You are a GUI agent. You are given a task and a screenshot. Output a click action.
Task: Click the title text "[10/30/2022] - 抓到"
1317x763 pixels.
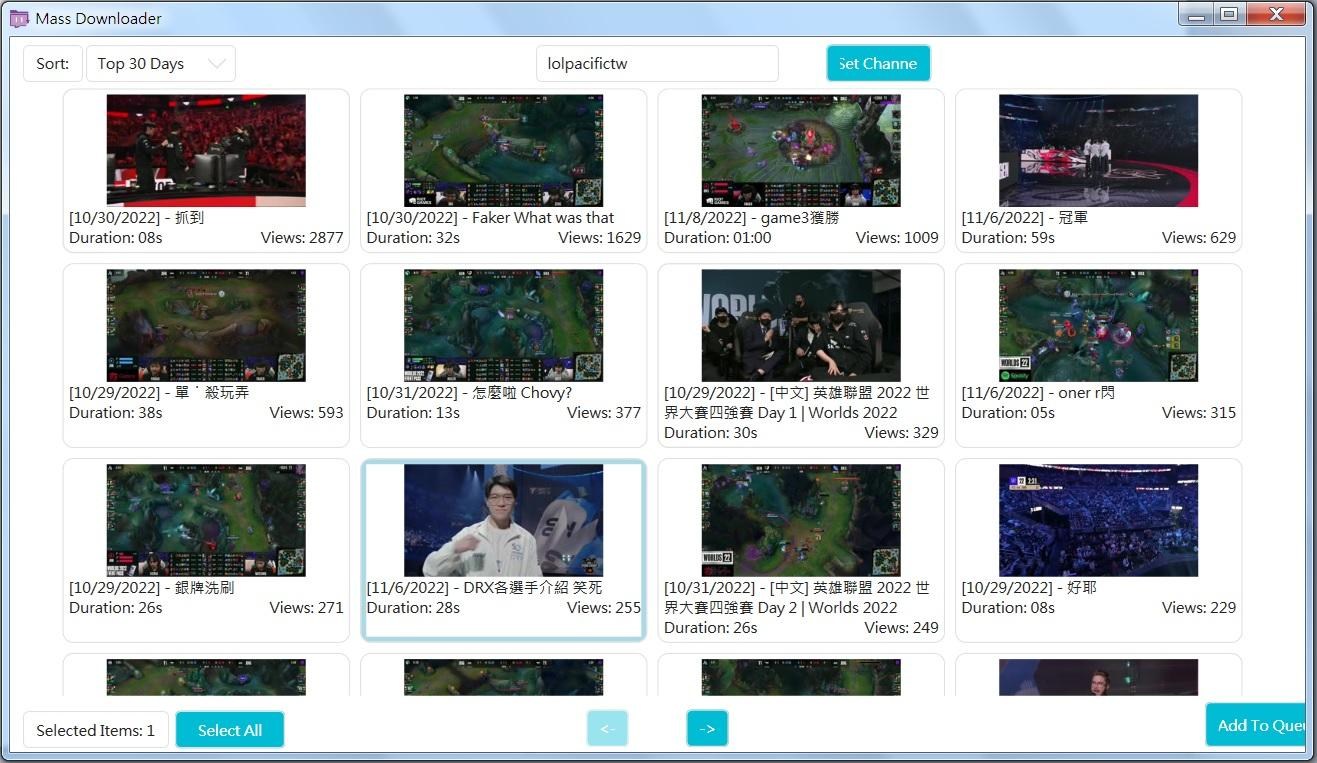(x=137, y=218)
